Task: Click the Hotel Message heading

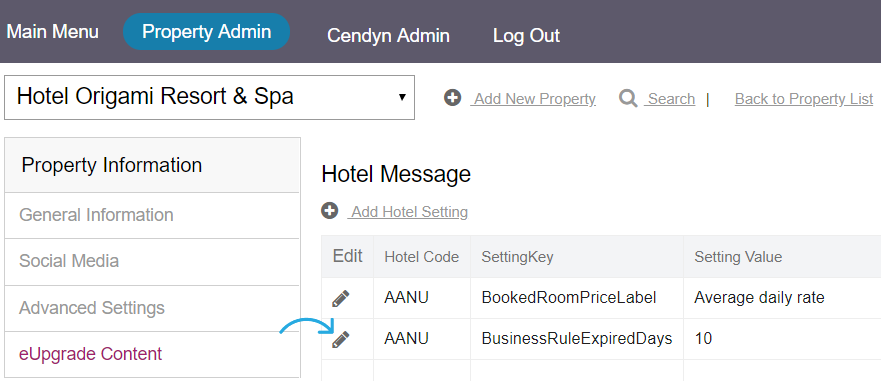Action: 396,174
